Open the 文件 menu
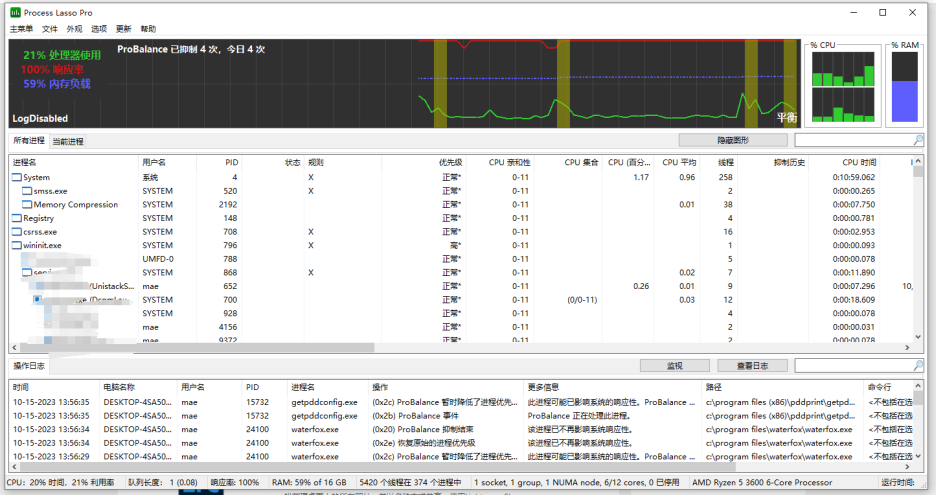936x495 pixels. tap(50, 29)
